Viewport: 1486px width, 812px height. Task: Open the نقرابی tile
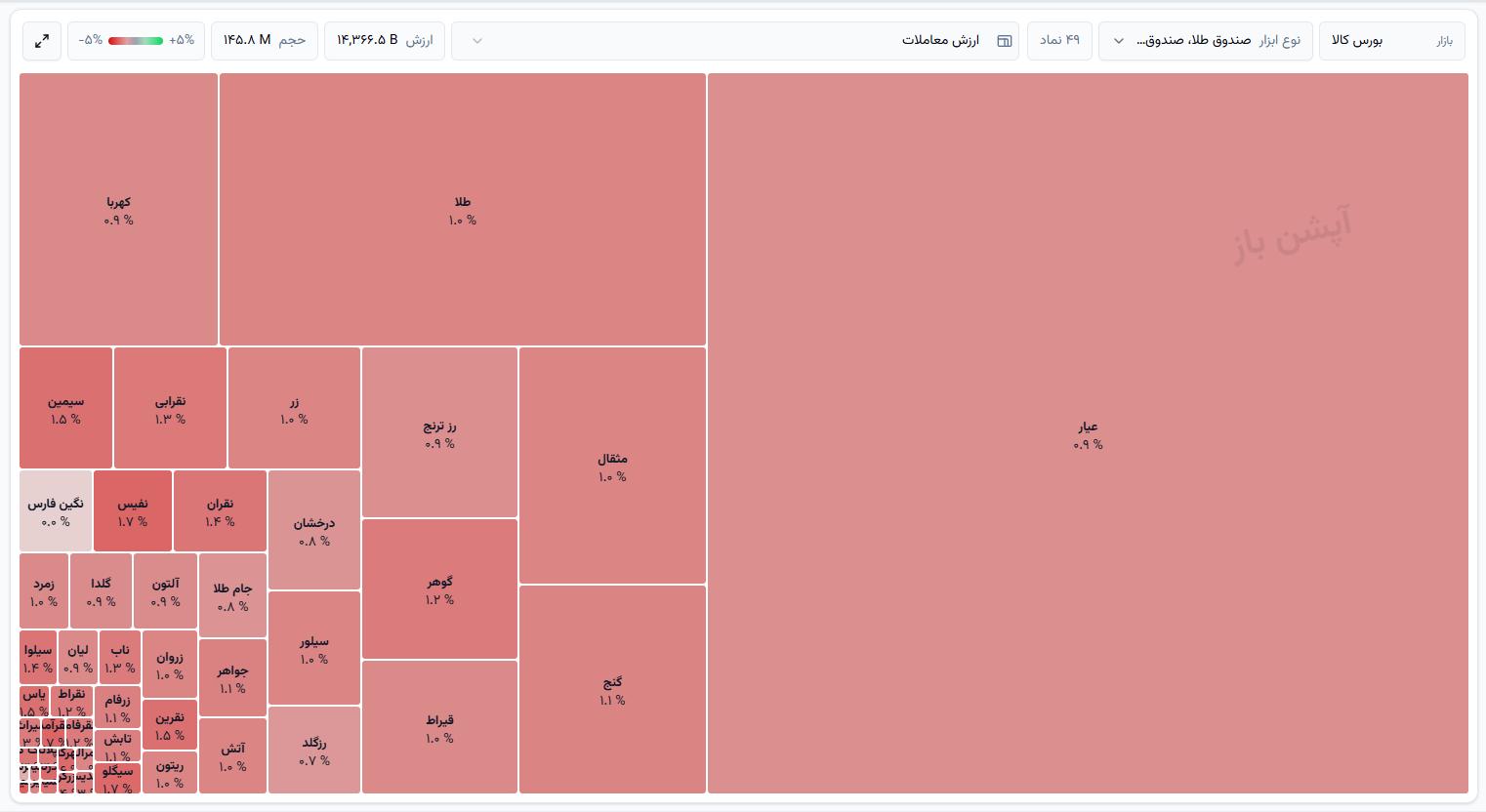click(x=170, y=408)
